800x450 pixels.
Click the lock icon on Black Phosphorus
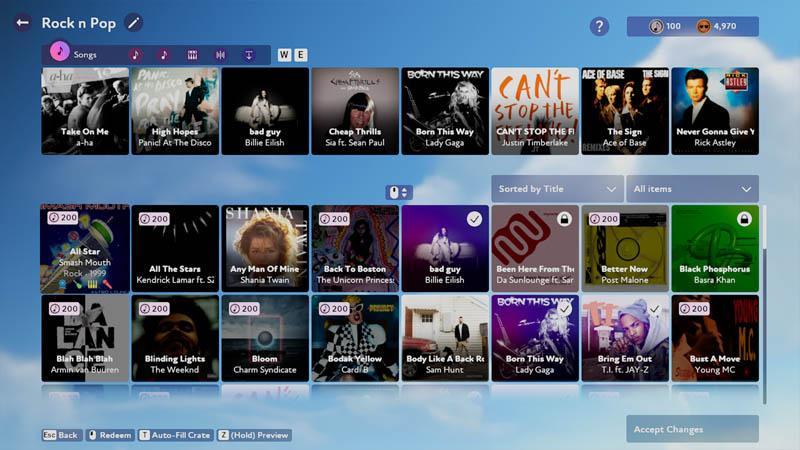744,219
